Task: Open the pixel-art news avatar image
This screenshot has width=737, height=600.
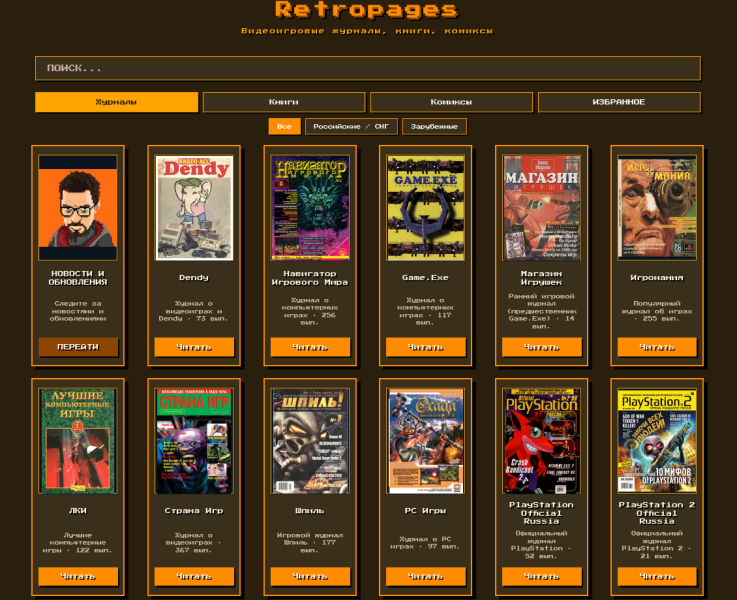Action: pyautogui.click(x=78, y=208)
